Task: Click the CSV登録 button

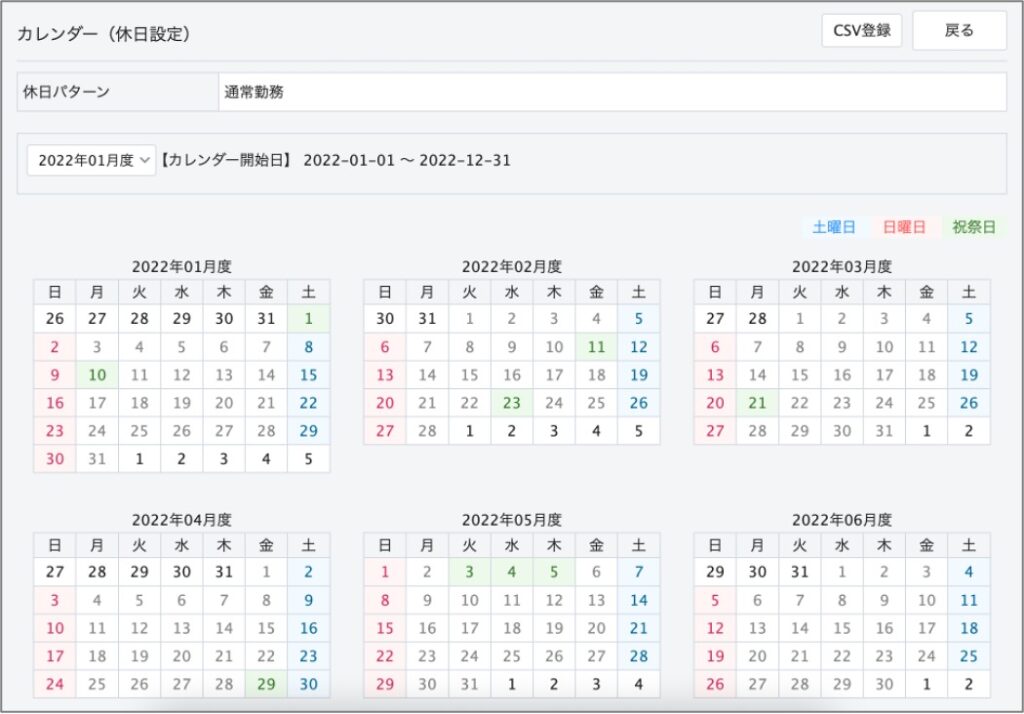Action: pos(861,31)
